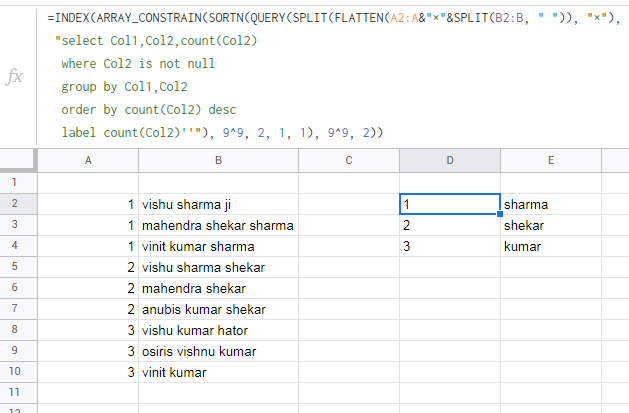The width and height of the screenshot is (629, 413).
Task: Select row 5 header
Action: pyautogui.click(x=18, y=267)
